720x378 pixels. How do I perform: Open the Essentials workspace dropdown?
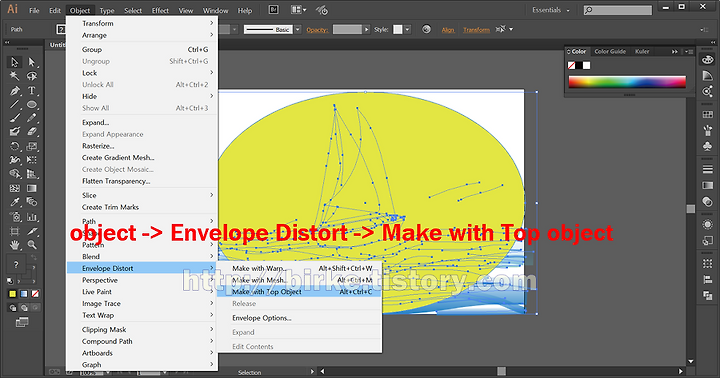[551, 10]
